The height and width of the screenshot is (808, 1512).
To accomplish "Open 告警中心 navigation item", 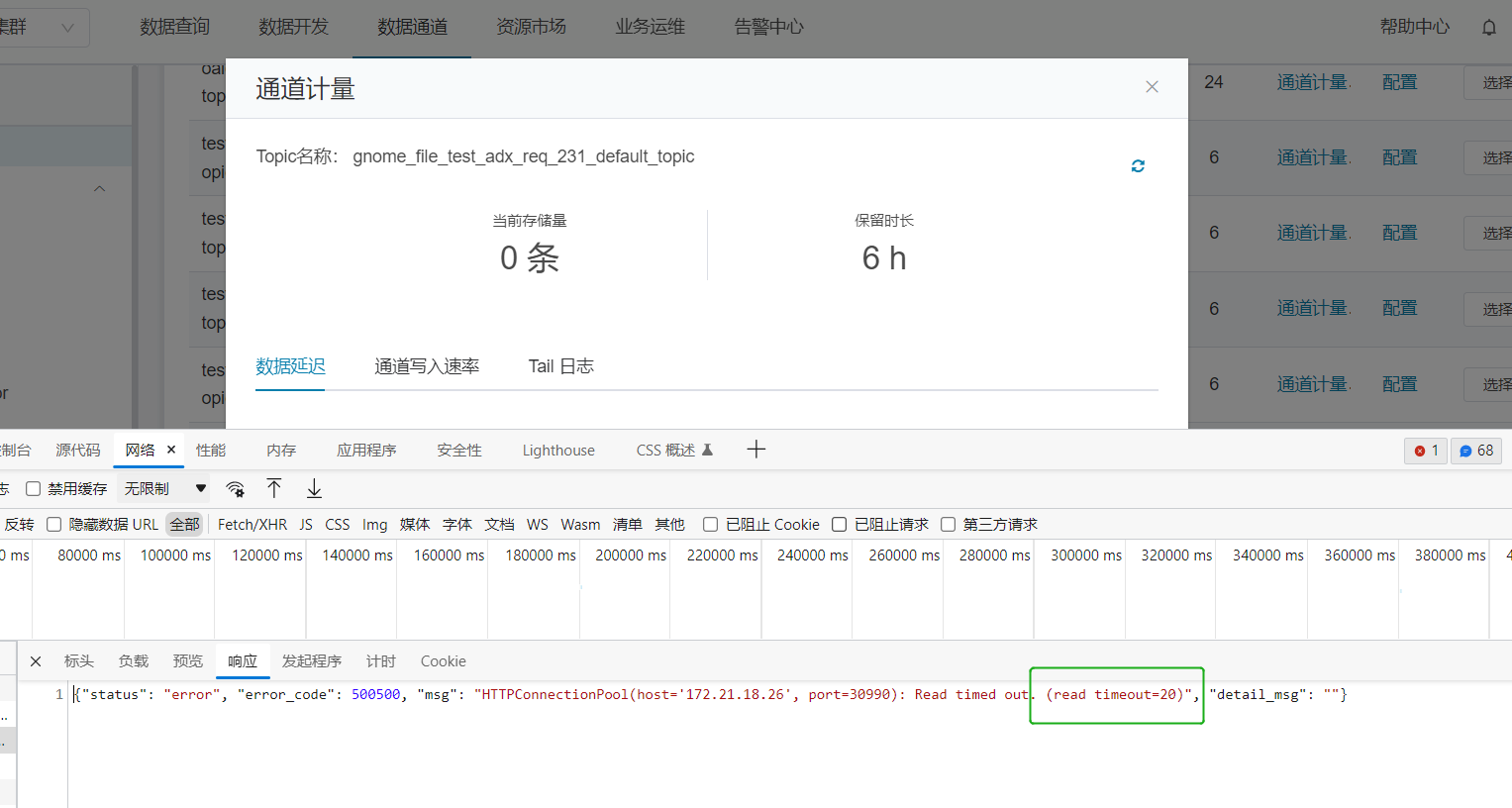I will (x=768, y=27).
